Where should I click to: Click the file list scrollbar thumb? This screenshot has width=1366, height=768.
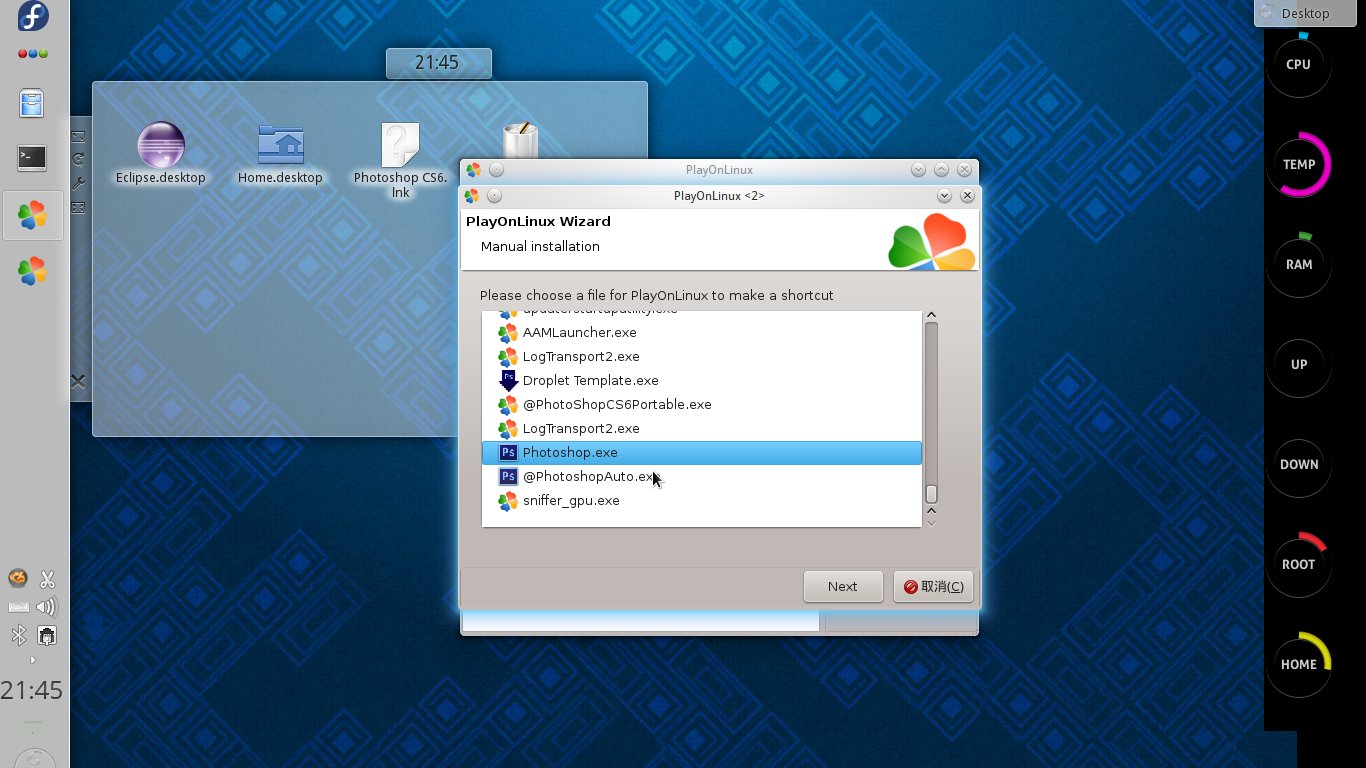pos(931,494)
